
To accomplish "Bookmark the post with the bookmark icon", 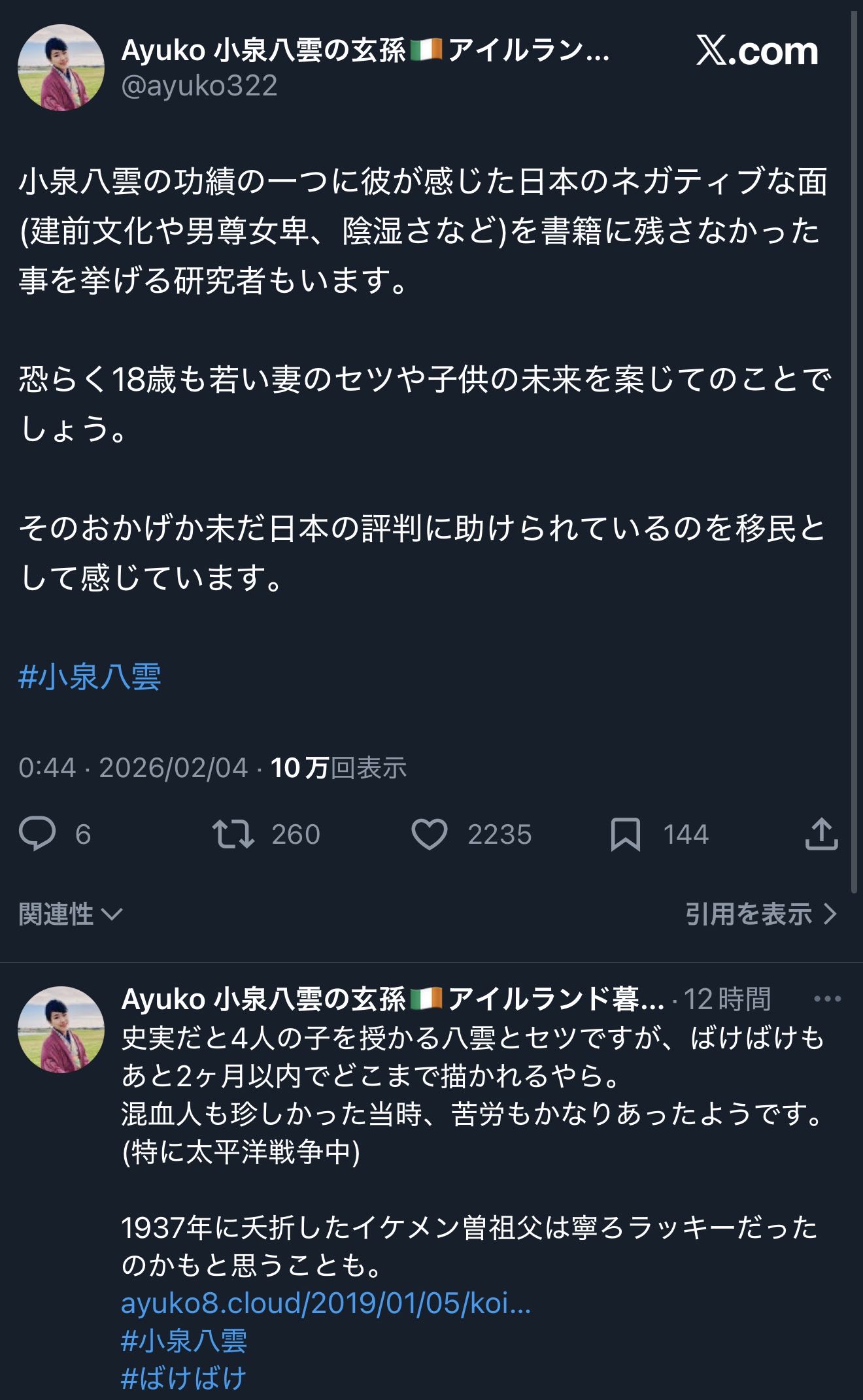I will 625,834.
